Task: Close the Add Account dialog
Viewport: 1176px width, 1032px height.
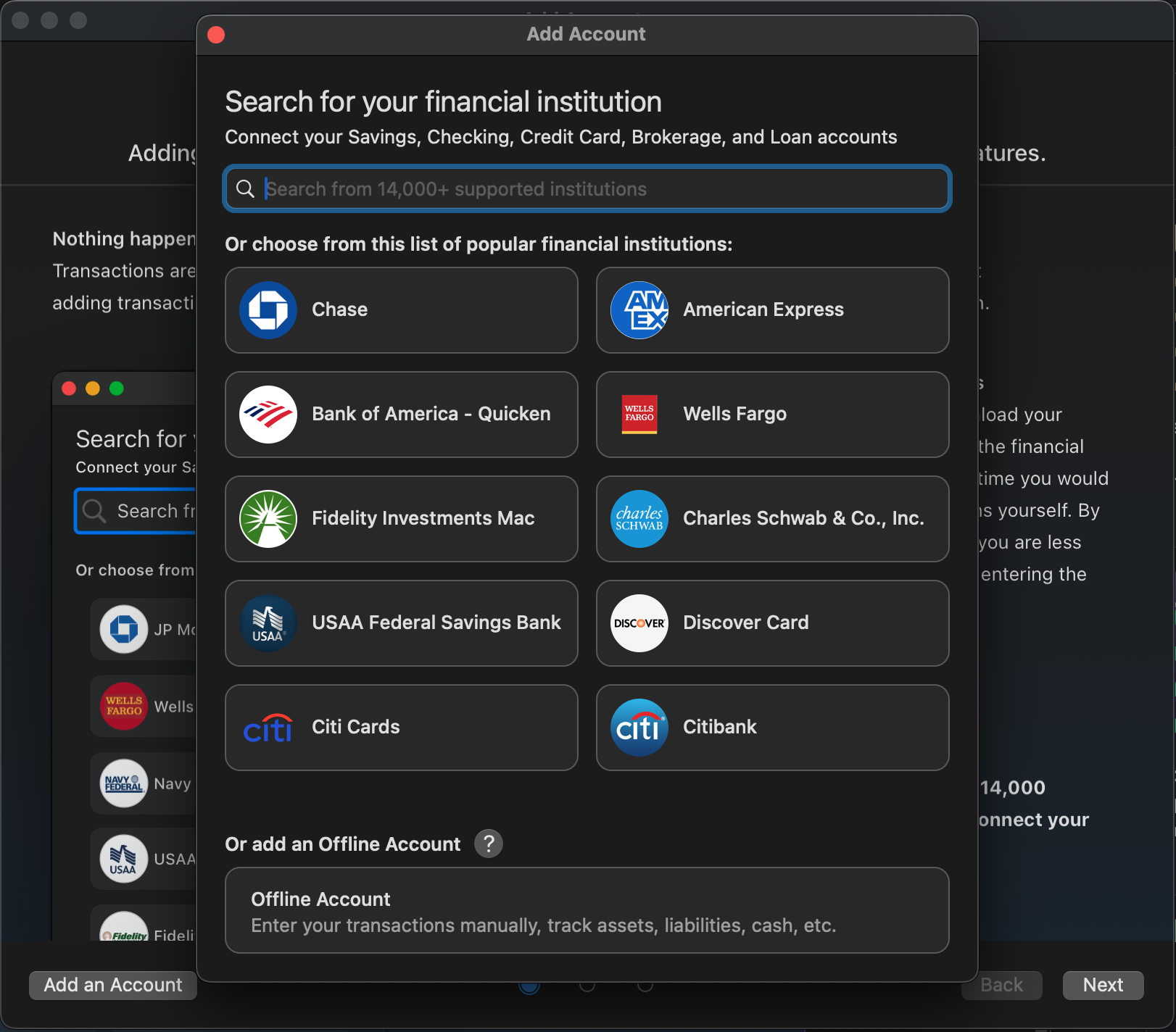Action: point(216,35)
